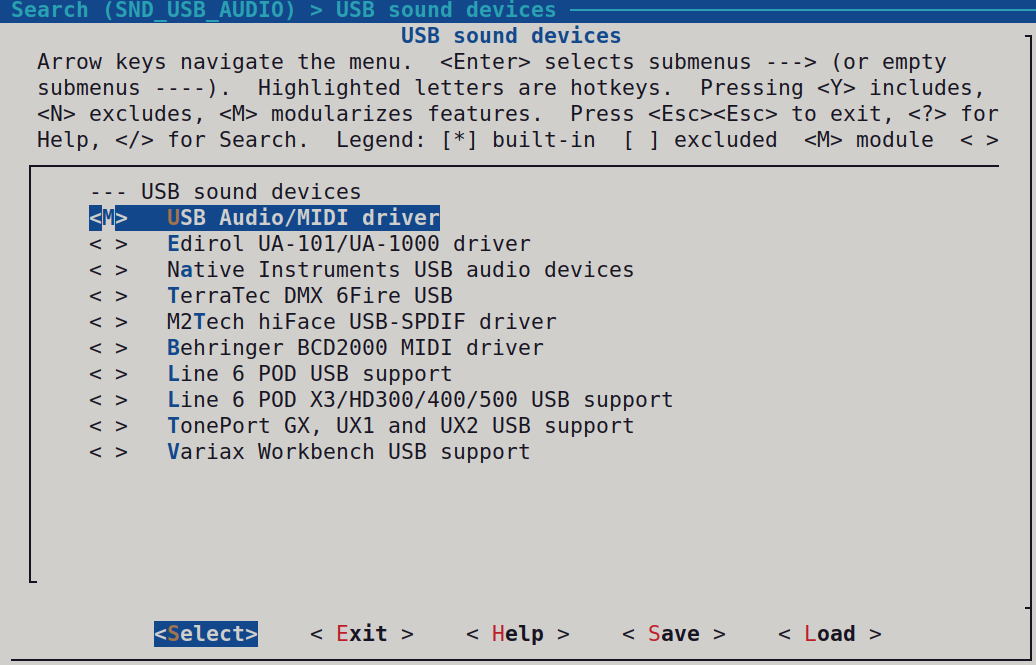The width and height of the screenshot is (1036, 665).
Task: Select Native Instruments USB audio devices entry
Action: (400, 270)
